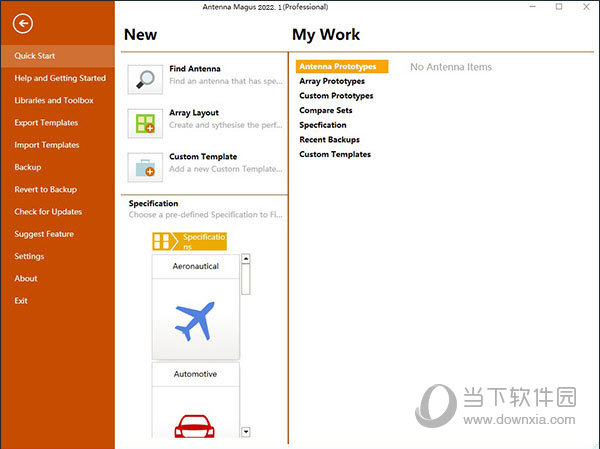Select Recent Backups in My Work
Viewport: 600px width, 449px height.
329,140
